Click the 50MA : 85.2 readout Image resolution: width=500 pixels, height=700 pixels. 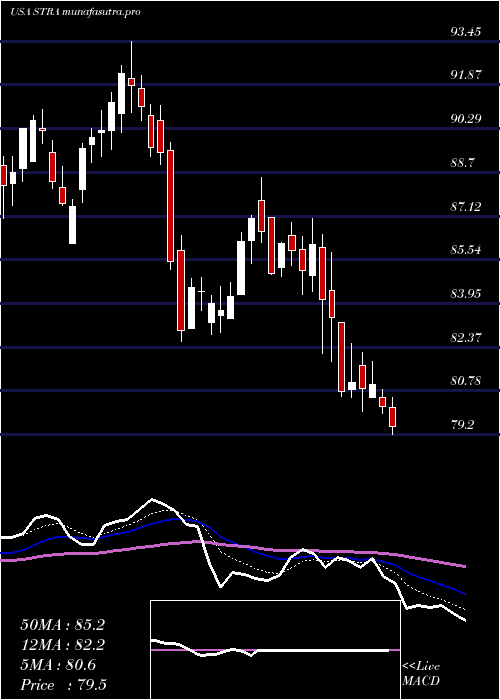coord(62,625)
